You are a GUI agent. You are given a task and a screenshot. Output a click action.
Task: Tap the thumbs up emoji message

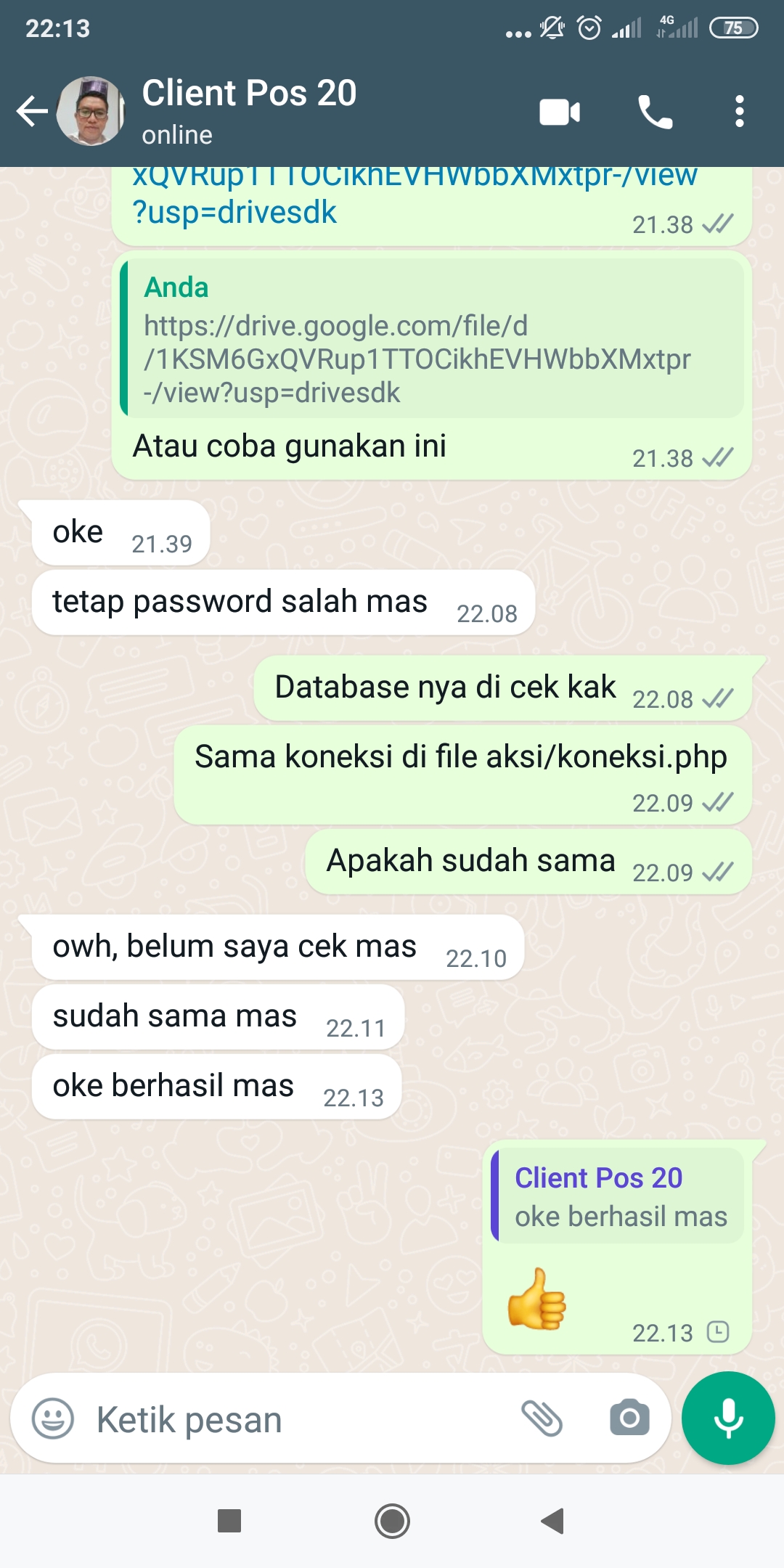(x=537, y=1299)
